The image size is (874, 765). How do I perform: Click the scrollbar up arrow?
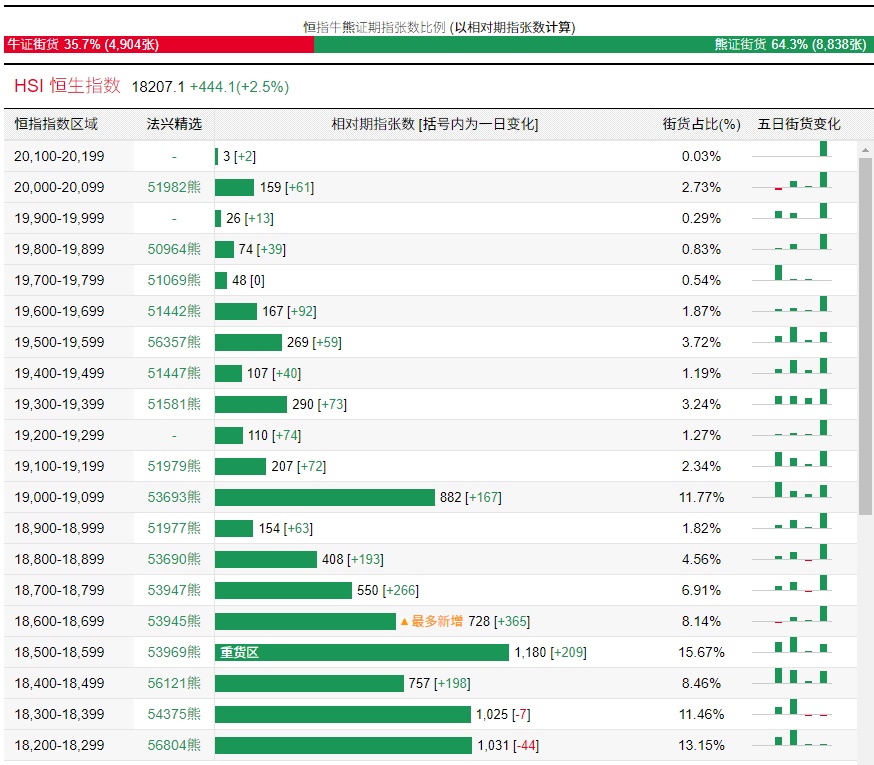(866, 150)
